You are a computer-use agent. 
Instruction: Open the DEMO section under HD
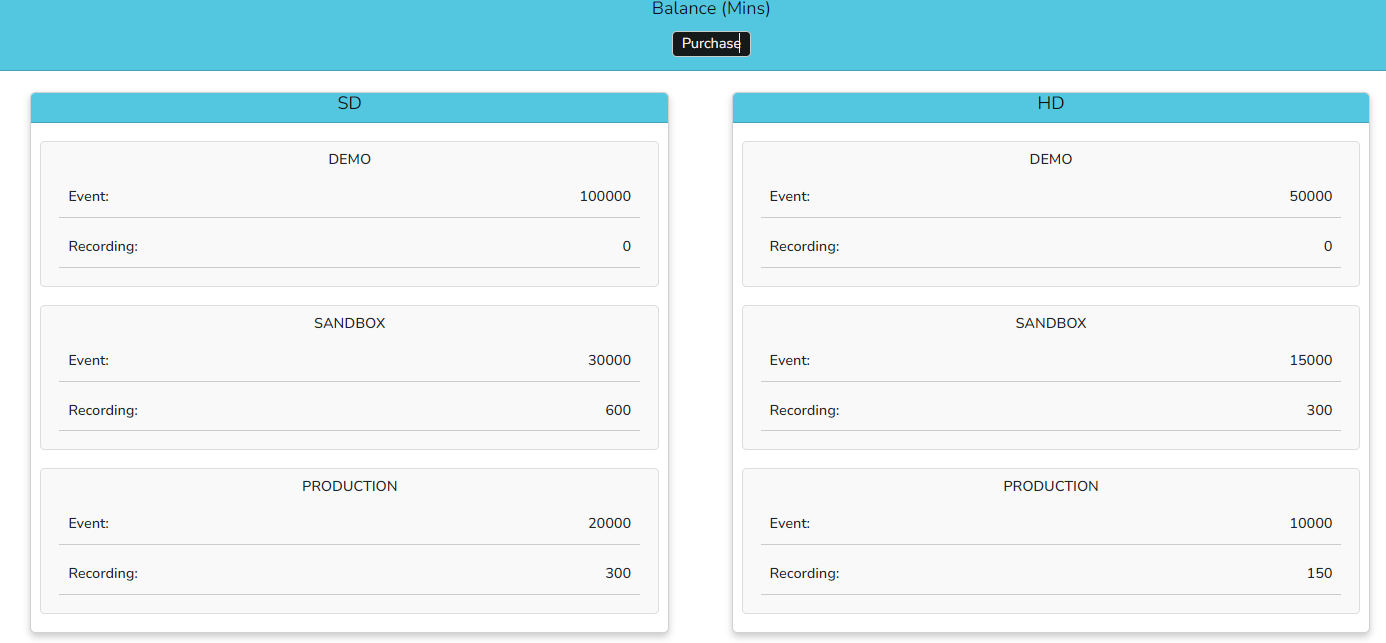pyautogui.click(x=1051, y=159)
